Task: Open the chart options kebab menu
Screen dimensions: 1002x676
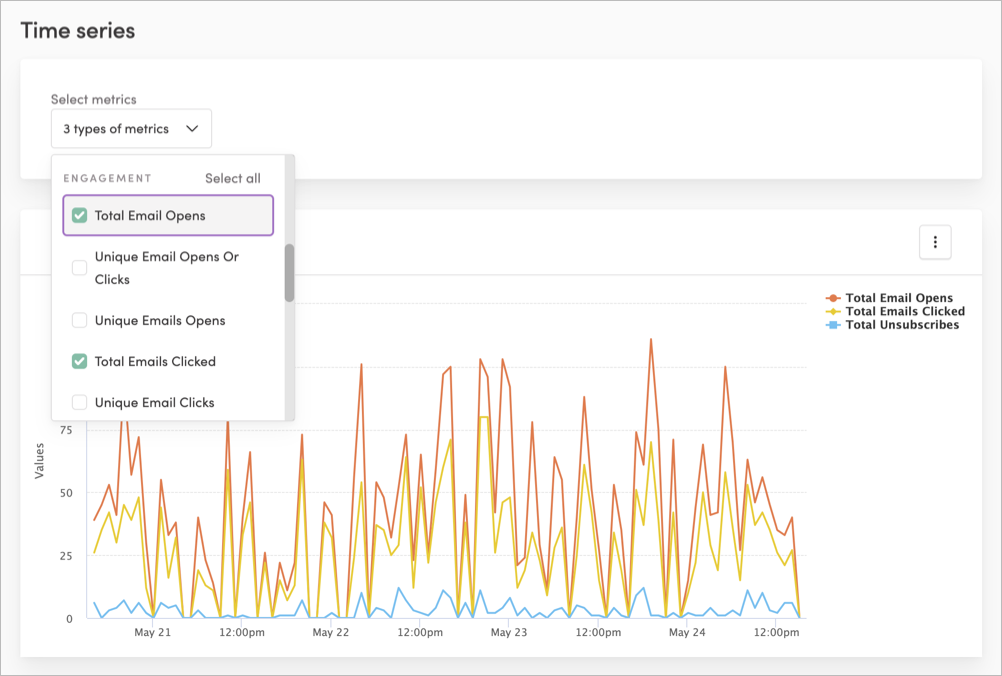Action: click(935, 242)
